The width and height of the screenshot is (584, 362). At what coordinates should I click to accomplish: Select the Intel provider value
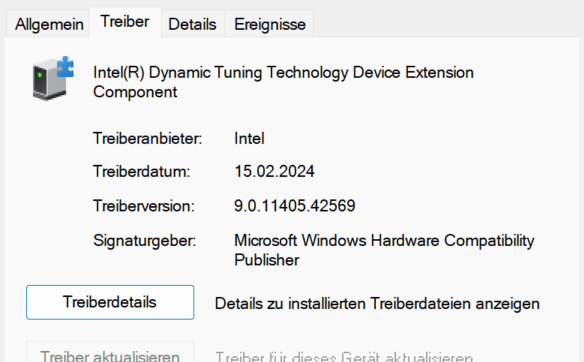249,139
